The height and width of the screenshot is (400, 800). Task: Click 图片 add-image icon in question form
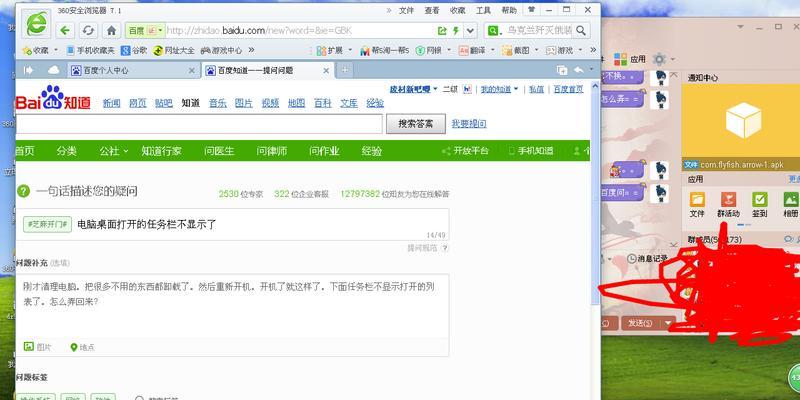point(29,346)
